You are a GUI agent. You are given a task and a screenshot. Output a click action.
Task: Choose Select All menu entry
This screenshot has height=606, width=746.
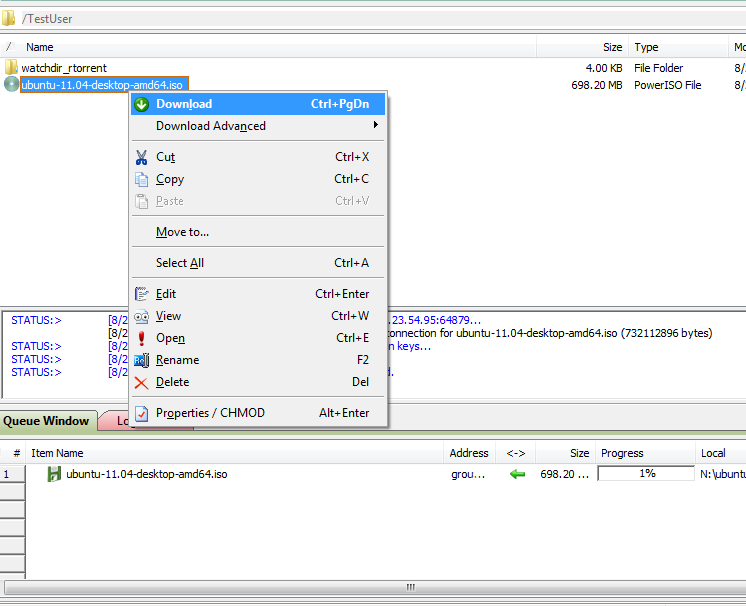click(x=180, y=263)
